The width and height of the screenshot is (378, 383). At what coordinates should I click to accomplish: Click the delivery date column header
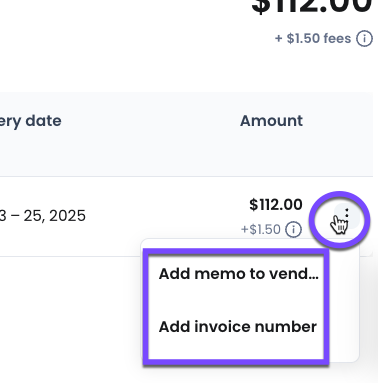31,121
